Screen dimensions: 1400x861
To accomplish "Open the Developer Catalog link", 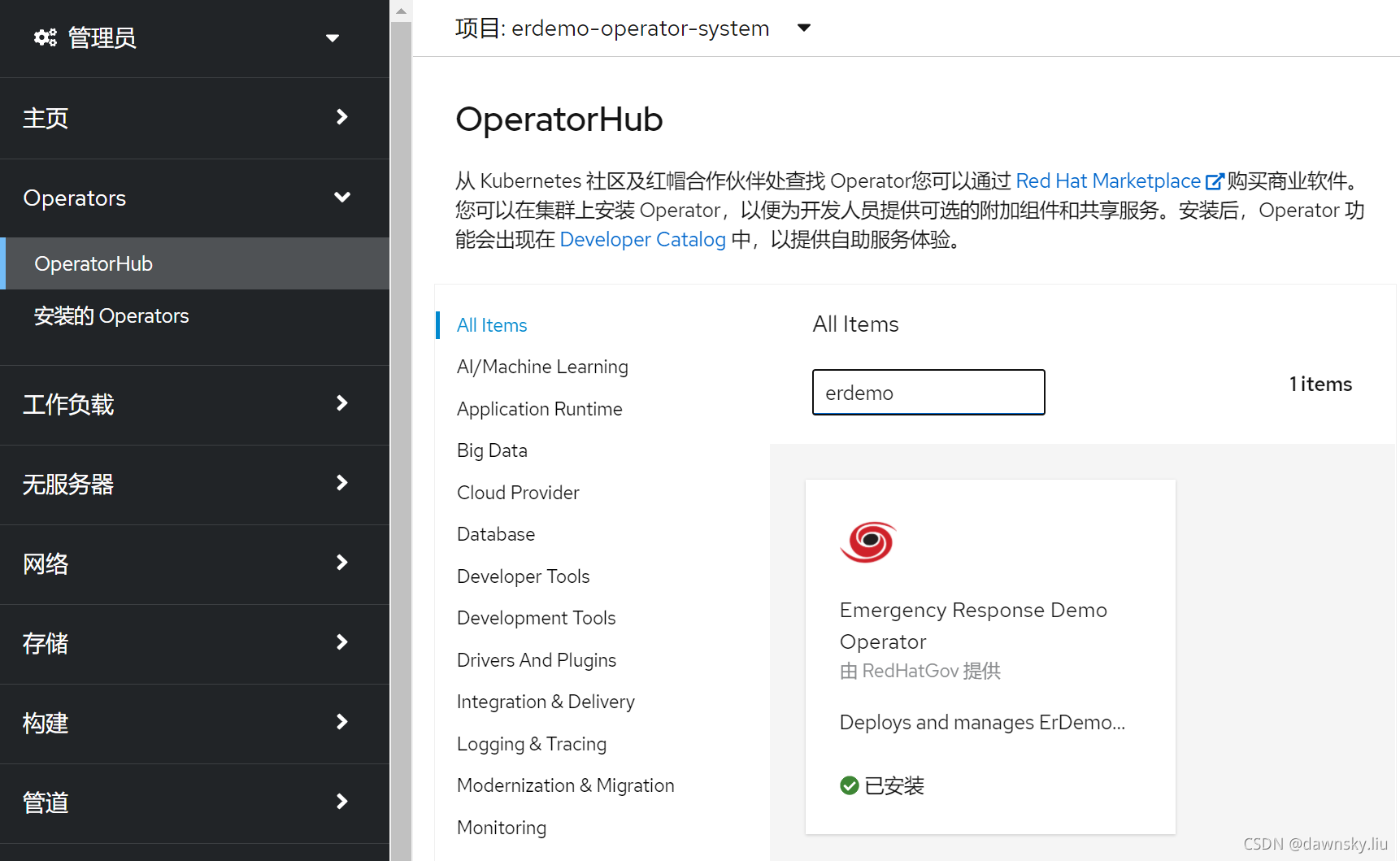I will point(642,239).
